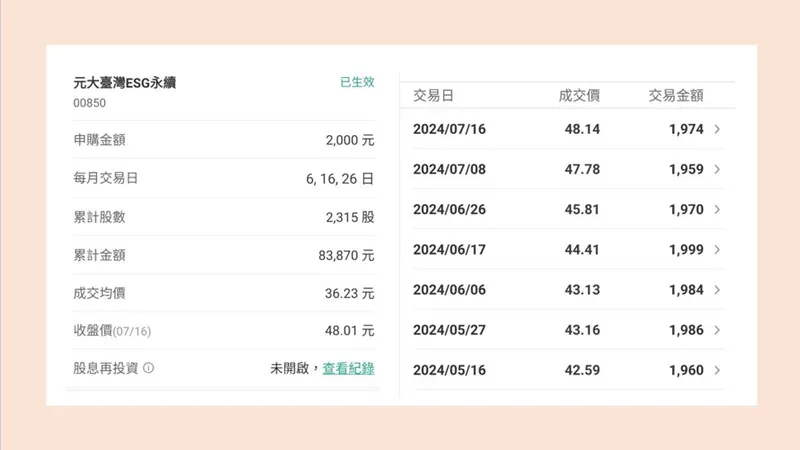Sort by the 交易金額 column header

[x=676, y=96]
